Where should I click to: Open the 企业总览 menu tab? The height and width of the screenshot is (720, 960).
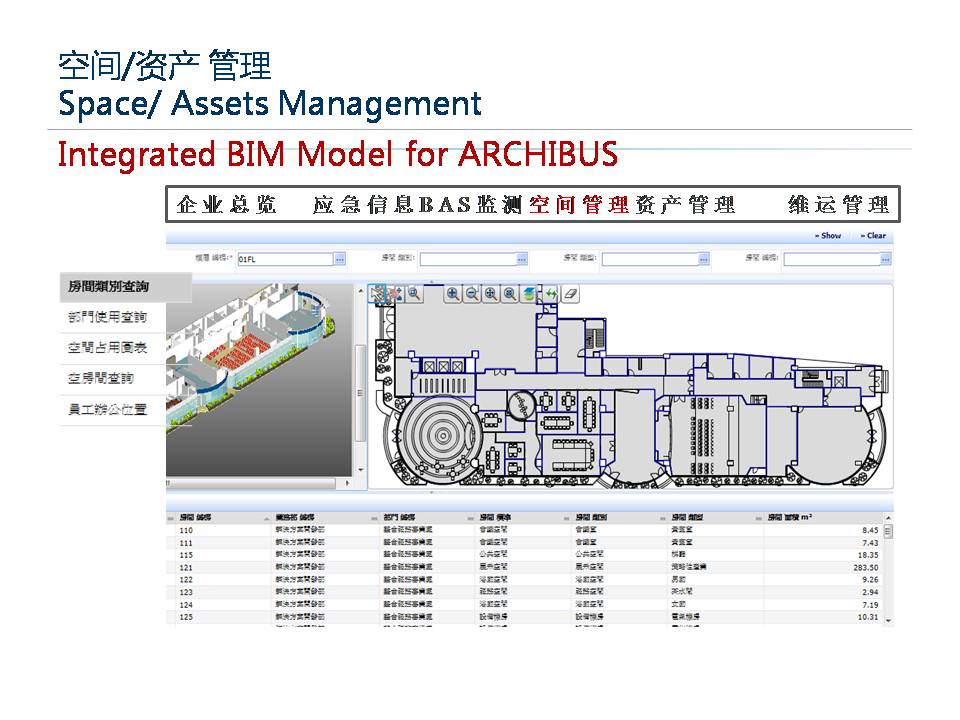(x=227, y=204)
